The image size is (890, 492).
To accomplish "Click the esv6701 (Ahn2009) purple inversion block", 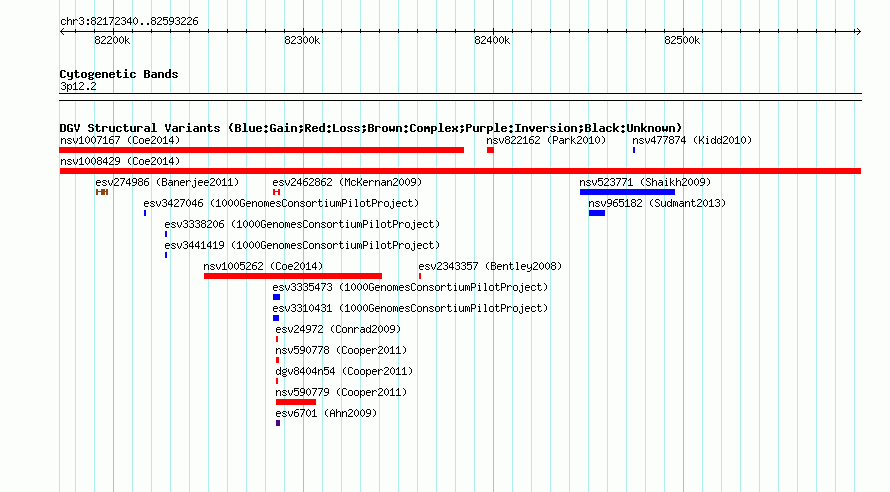I will (278, 423).
